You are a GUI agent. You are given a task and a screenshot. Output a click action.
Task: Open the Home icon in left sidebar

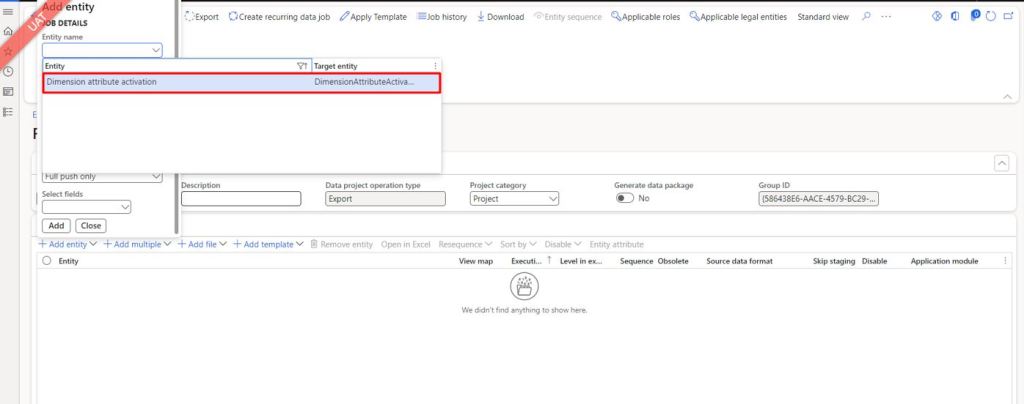[x=8, y=31]
